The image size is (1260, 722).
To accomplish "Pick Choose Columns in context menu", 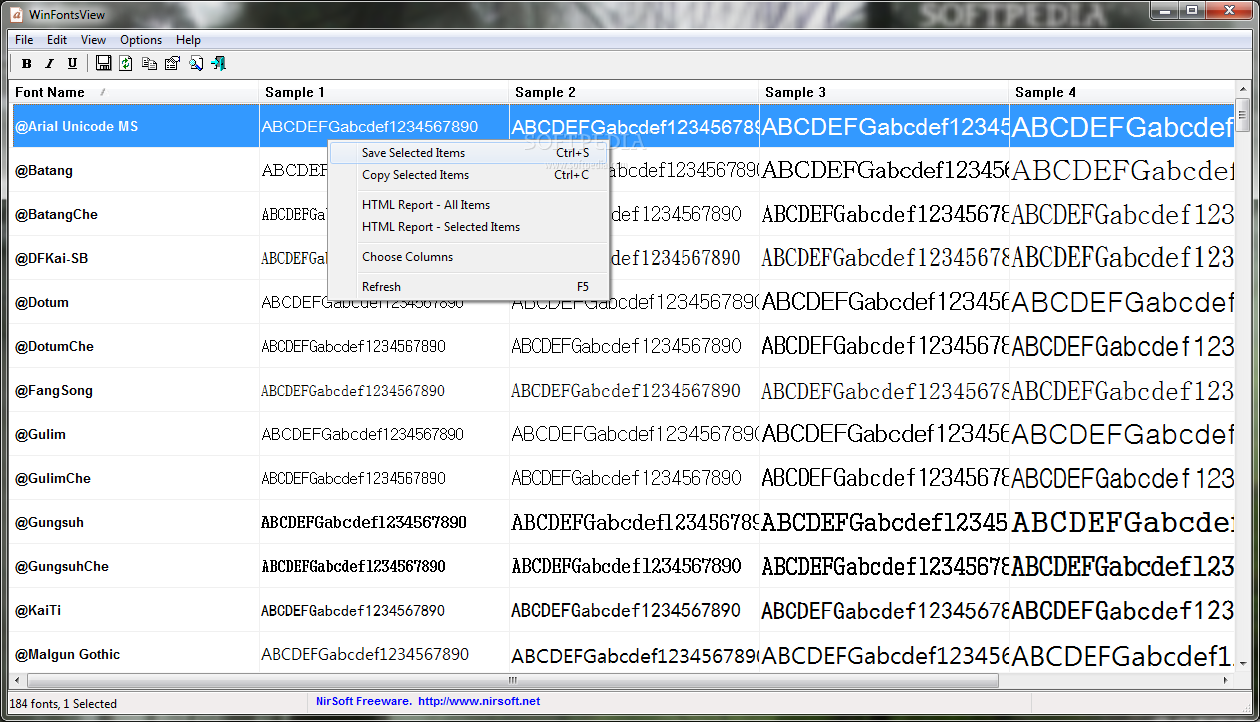I will coord(469,257).
